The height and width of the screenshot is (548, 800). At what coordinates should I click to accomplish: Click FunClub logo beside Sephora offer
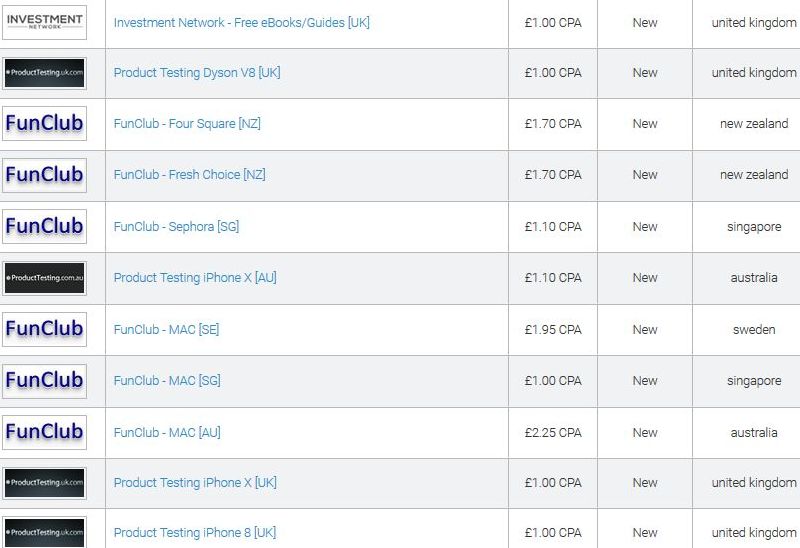pyautogui.click(x=44, y=227)
